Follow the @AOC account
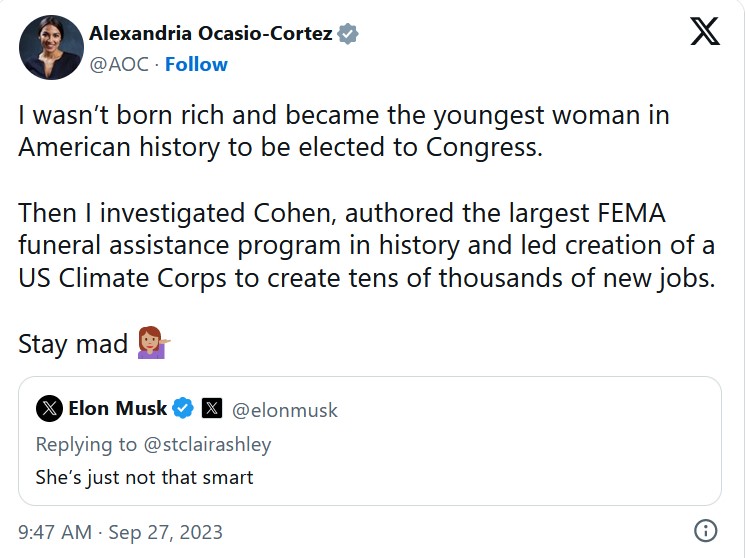The width and height of the screenshot is (746, 558). (x=196, y=64)
